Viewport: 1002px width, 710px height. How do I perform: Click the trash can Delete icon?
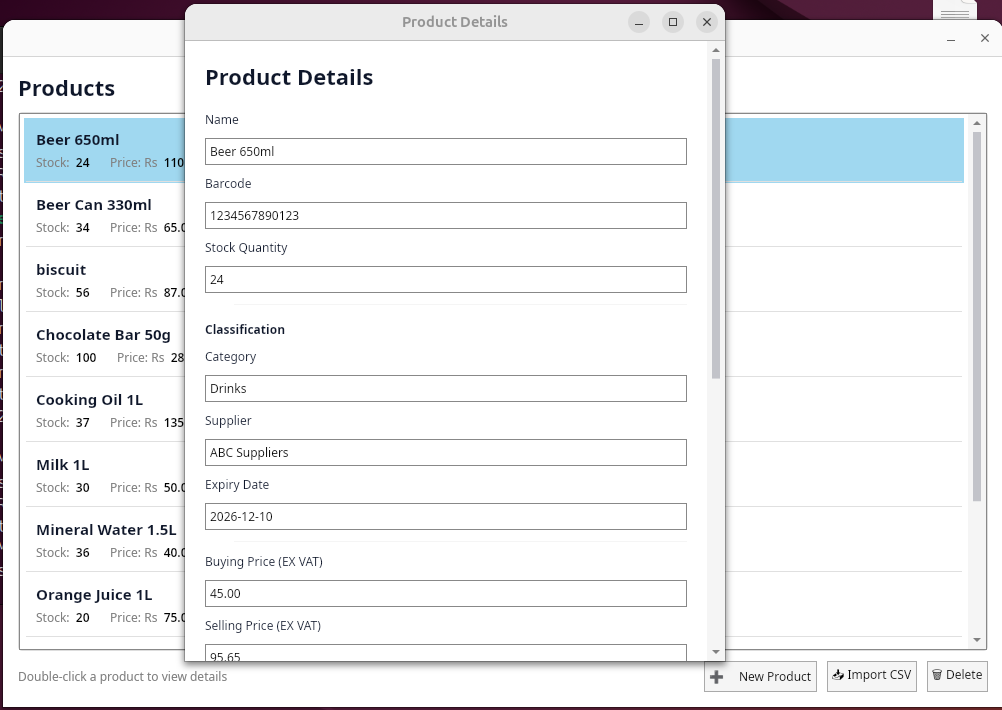pos(937,675)
